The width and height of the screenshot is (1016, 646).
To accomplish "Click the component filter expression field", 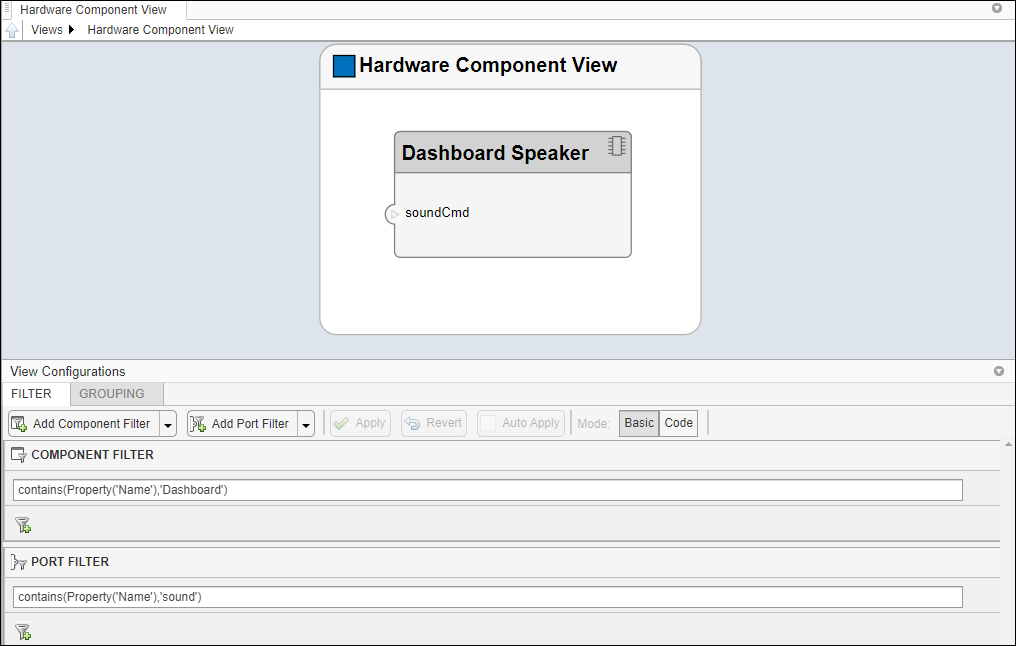I will point(487,490).
